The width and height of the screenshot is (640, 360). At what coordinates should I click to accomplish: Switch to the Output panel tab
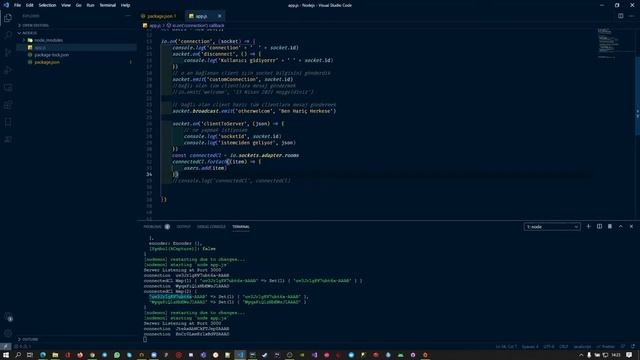click(x=183, y=227)
